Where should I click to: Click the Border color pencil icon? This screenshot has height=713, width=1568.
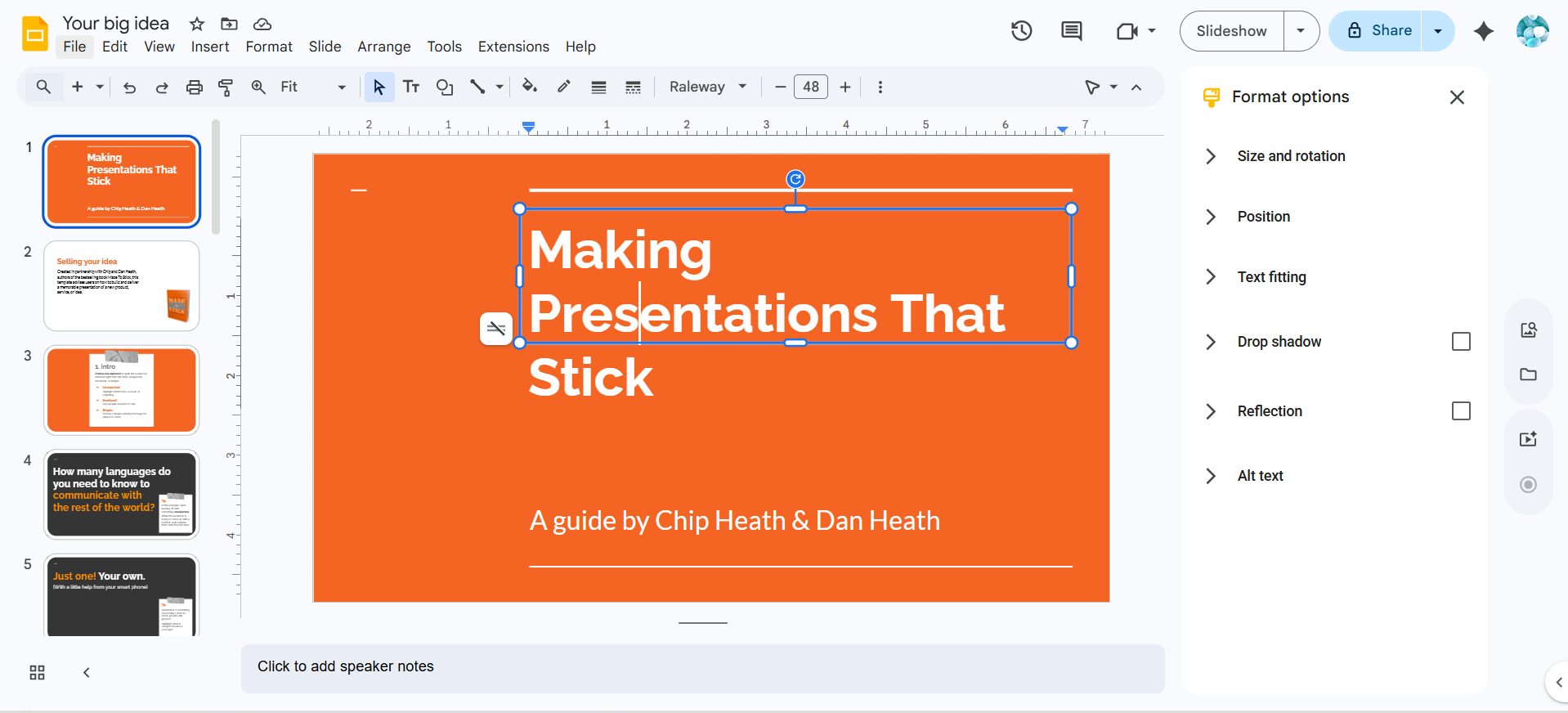tap(564, 87)
